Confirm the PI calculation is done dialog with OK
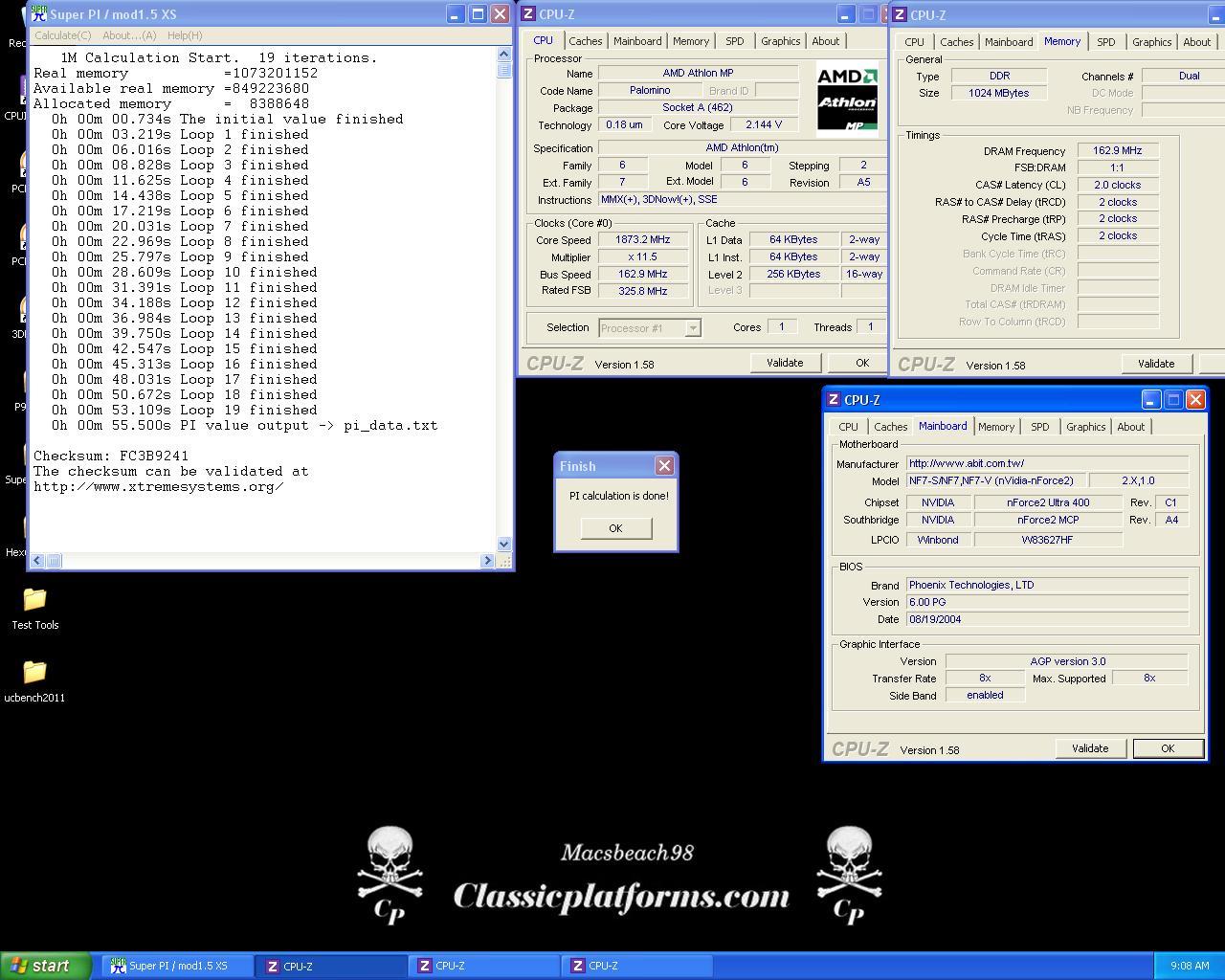Image resolution: width=1225 pixels, height=980 pixels. [615, 528]
